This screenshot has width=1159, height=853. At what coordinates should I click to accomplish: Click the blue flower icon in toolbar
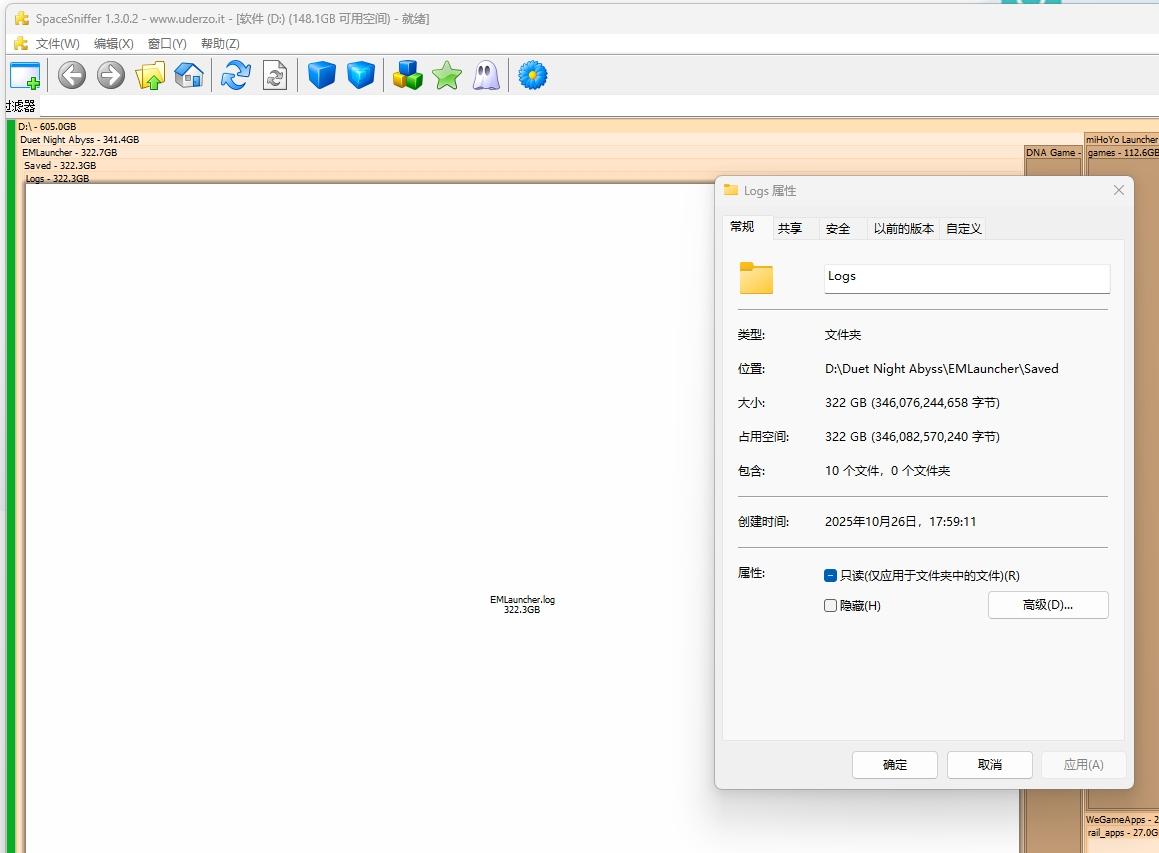point(533,76)
